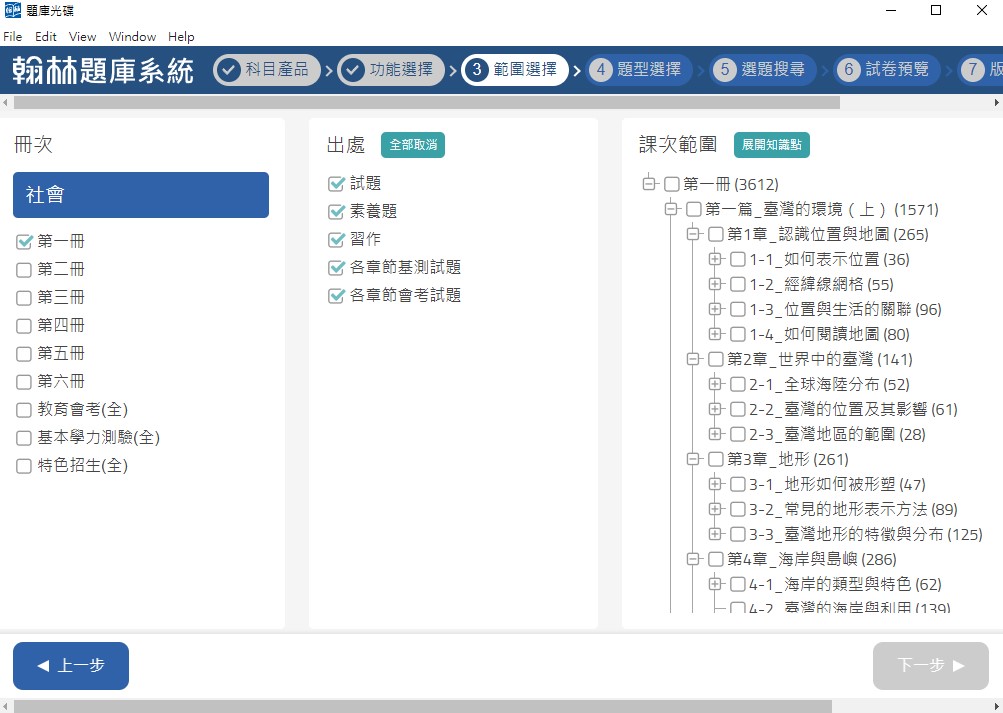Check 2-1_全球海陸分布 (52) checkbox

[738, 384]
